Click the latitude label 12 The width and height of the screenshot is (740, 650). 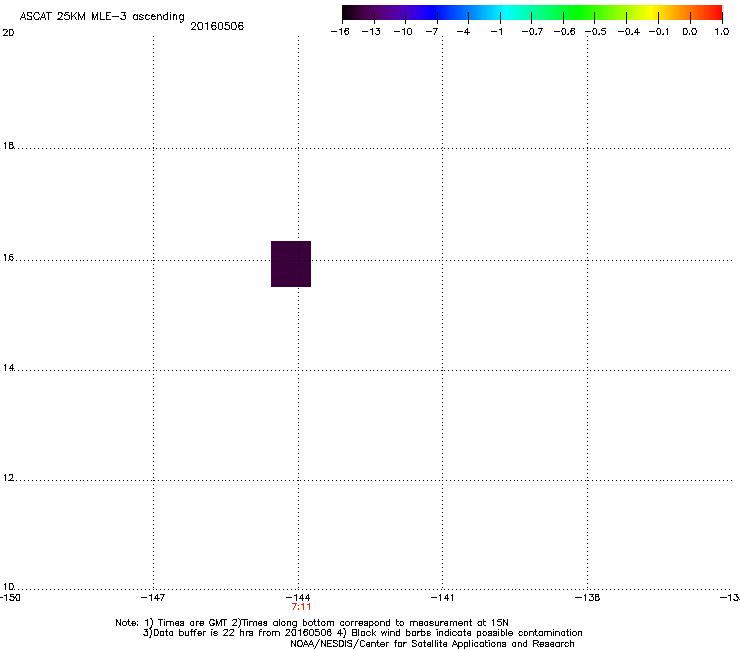tap(8, 478)
